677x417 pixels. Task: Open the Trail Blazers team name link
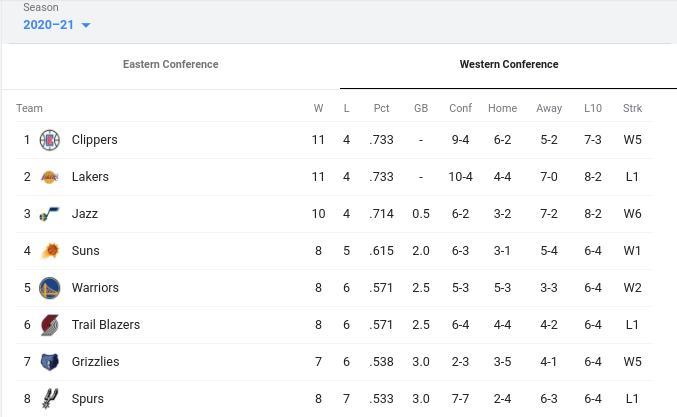[105, 325]
